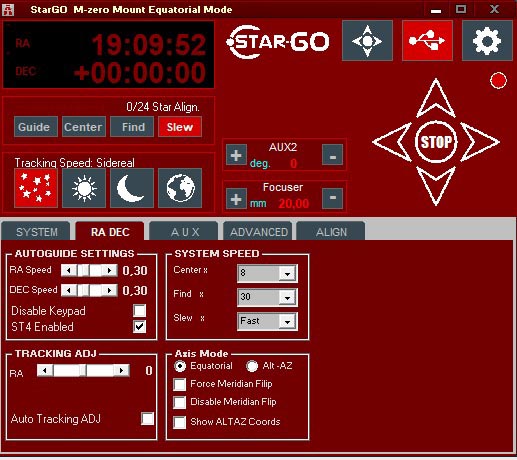
Task: Open settings with the gear icon
Action: [x=487, y=41]
